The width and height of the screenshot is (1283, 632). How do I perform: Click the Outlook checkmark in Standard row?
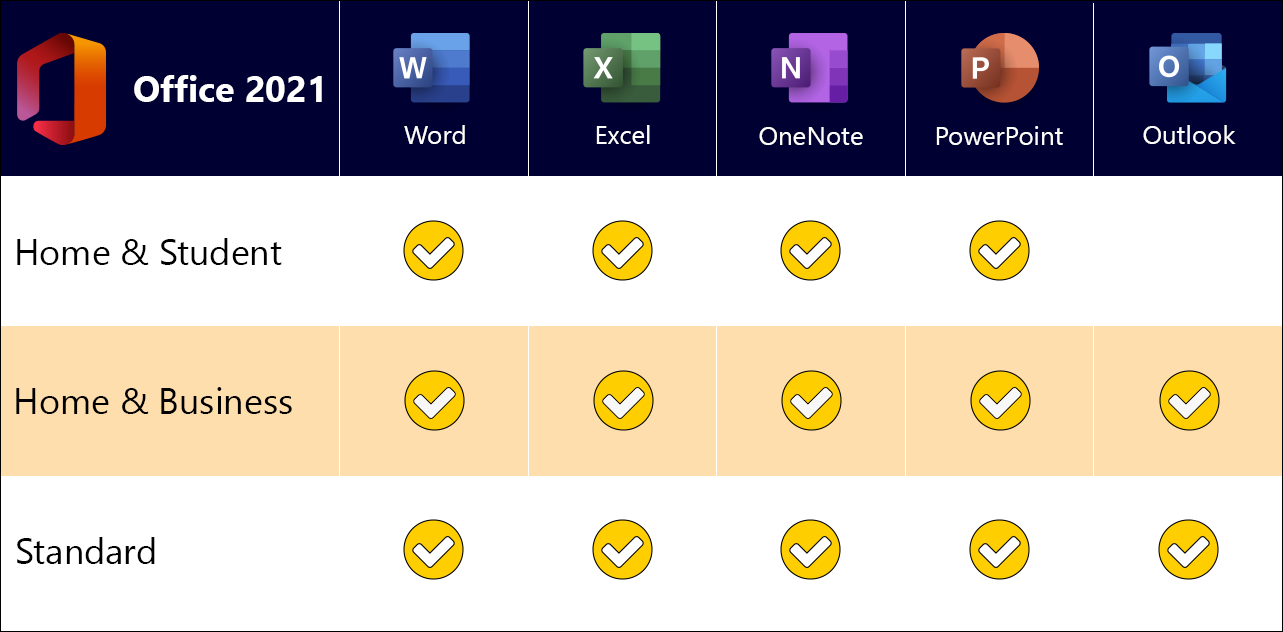(1188, 551)
